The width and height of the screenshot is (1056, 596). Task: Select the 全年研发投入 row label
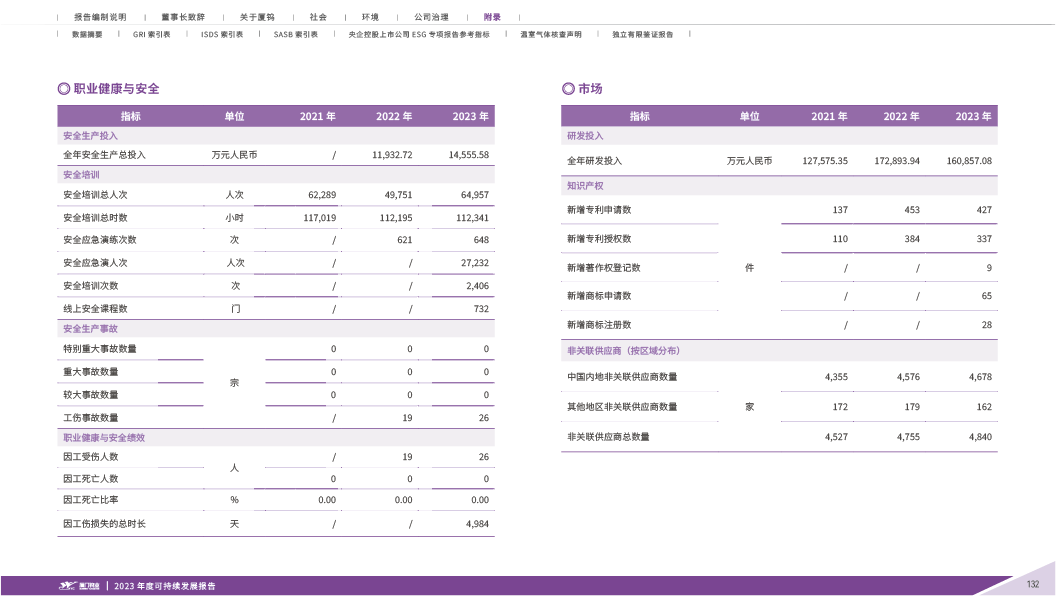click(x=594, y=160)
